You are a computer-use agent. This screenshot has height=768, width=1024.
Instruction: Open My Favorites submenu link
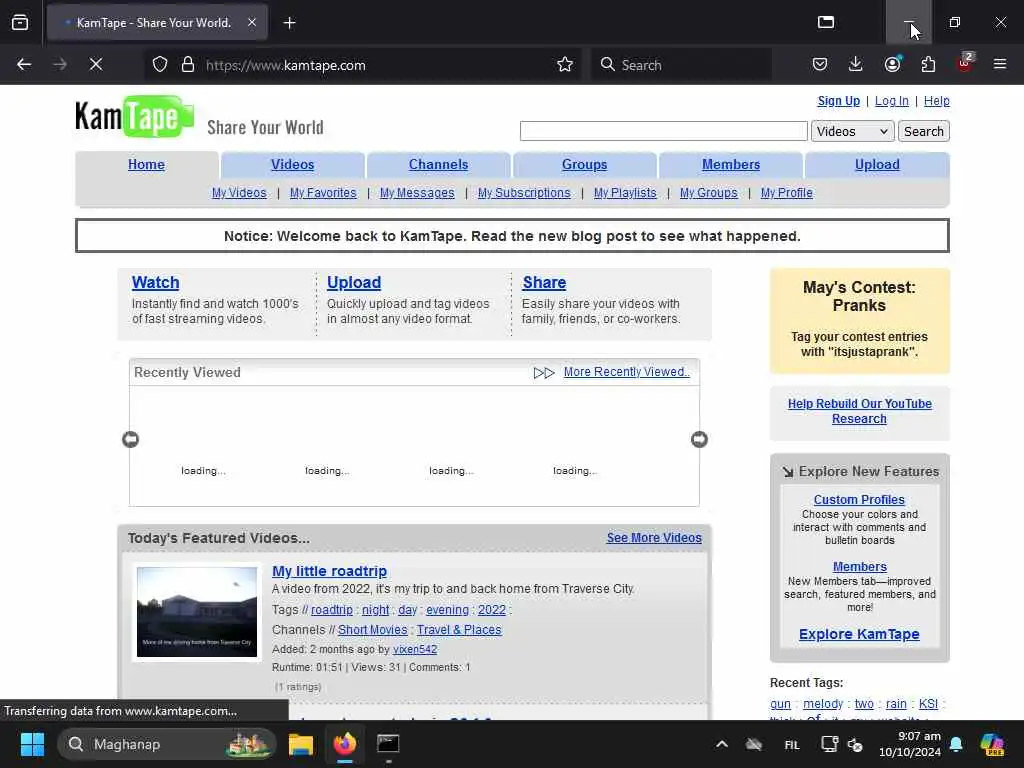click(323, 193)
